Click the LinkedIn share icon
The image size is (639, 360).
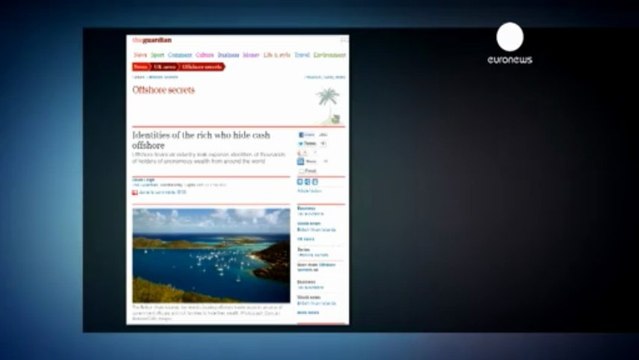[300, 161]
